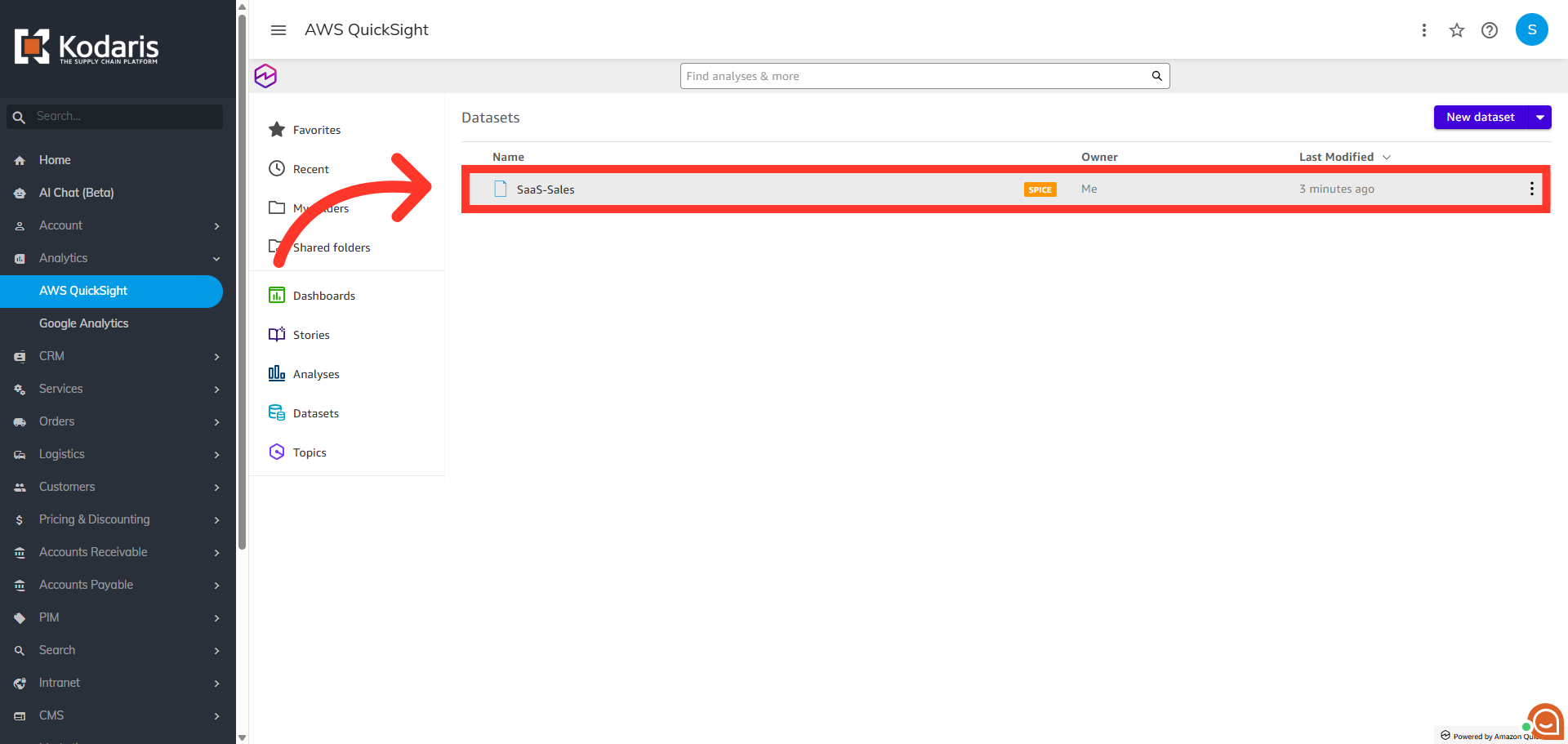Screen dimensions: 1568x744
Task: Sort by the Name column header
Action: pyautogui.click(x=508, y=157)
